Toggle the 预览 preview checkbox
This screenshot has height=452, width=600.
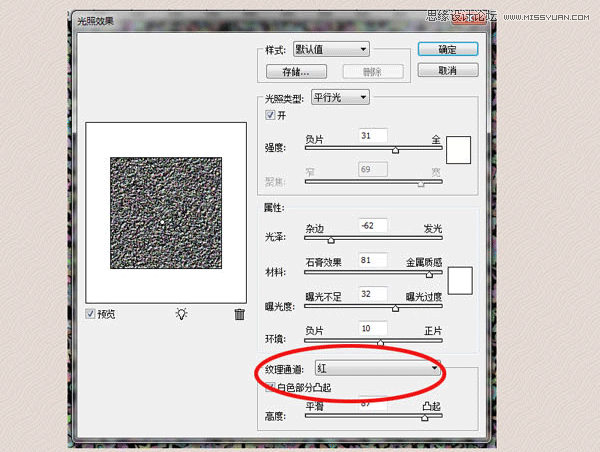(x=91, y=314)
